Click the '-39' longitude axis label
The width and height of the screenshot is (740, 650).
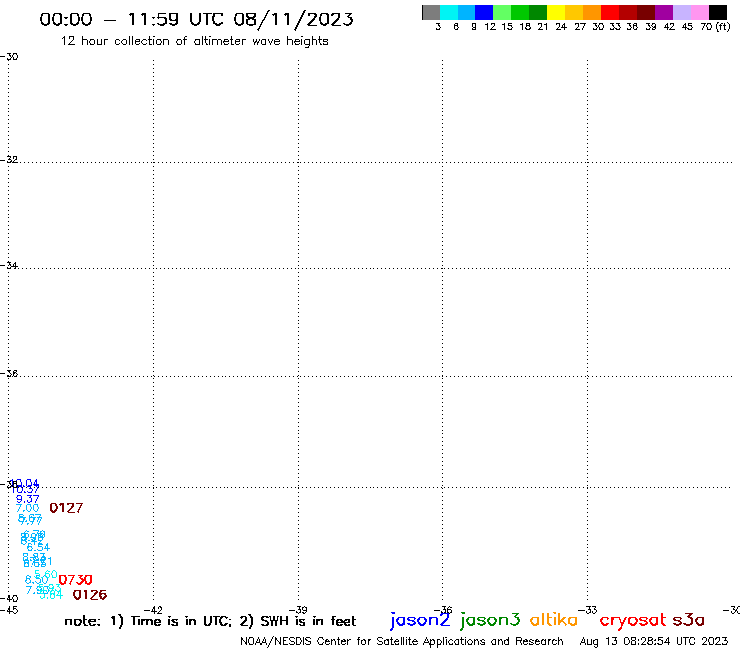(x=298, y=610)
